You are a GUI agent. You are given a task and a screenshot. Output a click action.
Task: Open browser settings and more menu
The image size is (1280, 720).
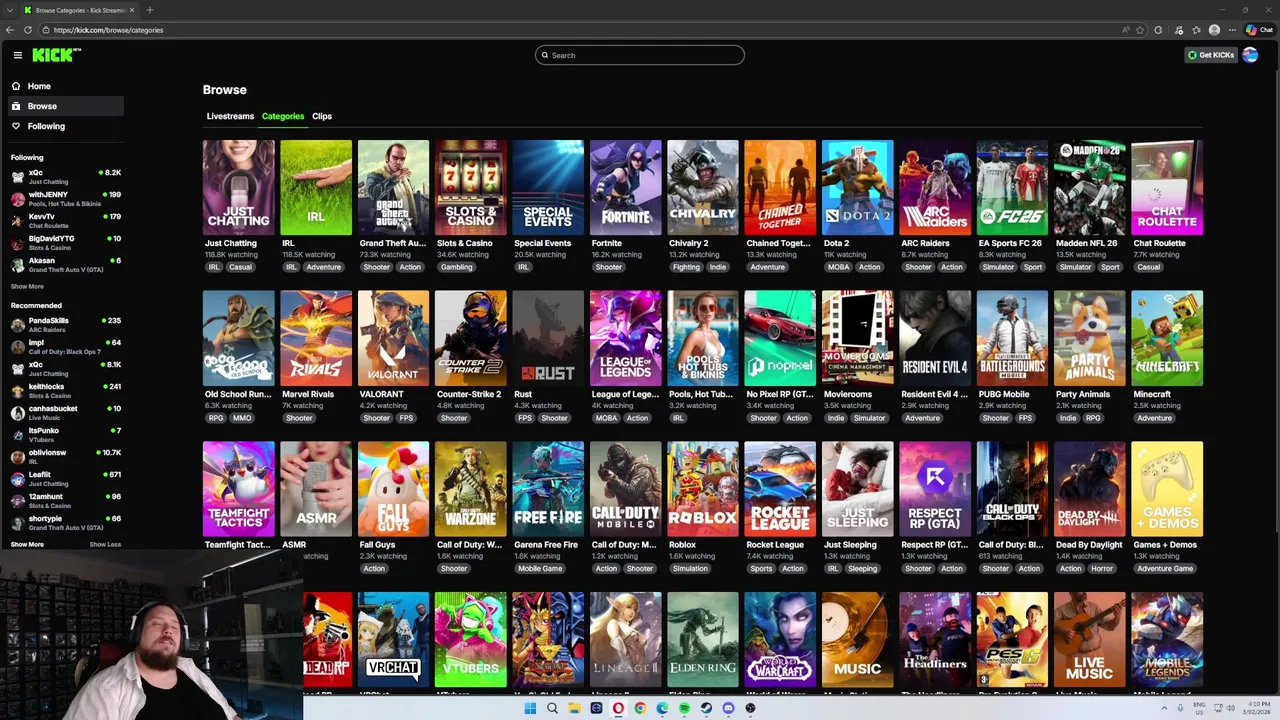tap(1232, 30)
